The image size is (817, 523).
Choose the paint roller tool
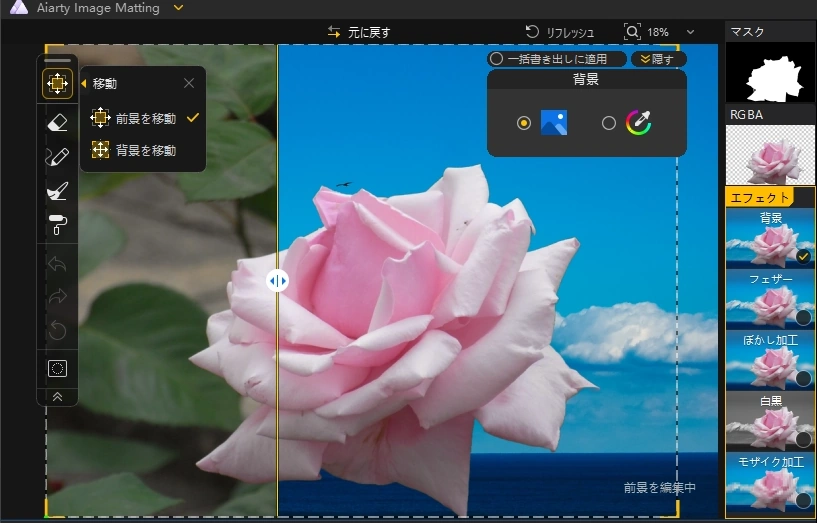pyautogui.click(x=57, y=225)
